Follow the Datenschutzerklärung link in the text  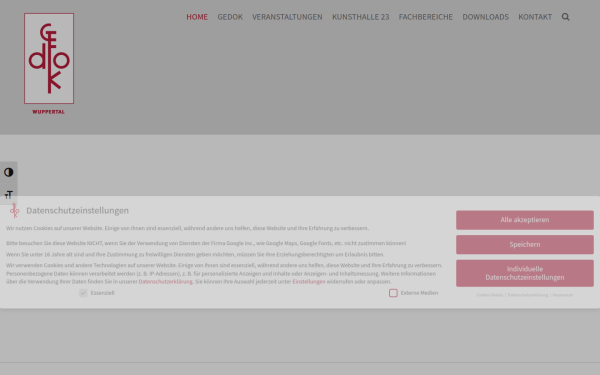coord(165,282)
